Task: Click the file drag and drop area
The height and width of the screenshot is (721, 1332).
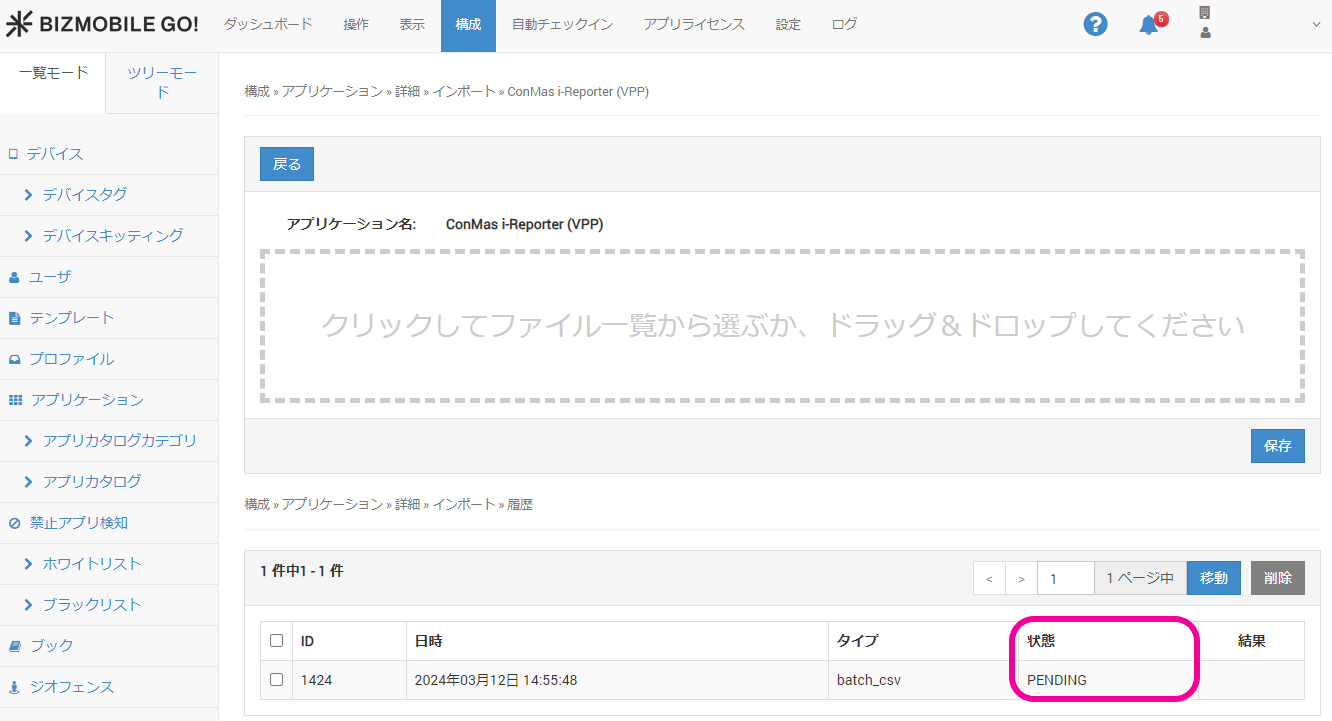Action: pos(782,326)
